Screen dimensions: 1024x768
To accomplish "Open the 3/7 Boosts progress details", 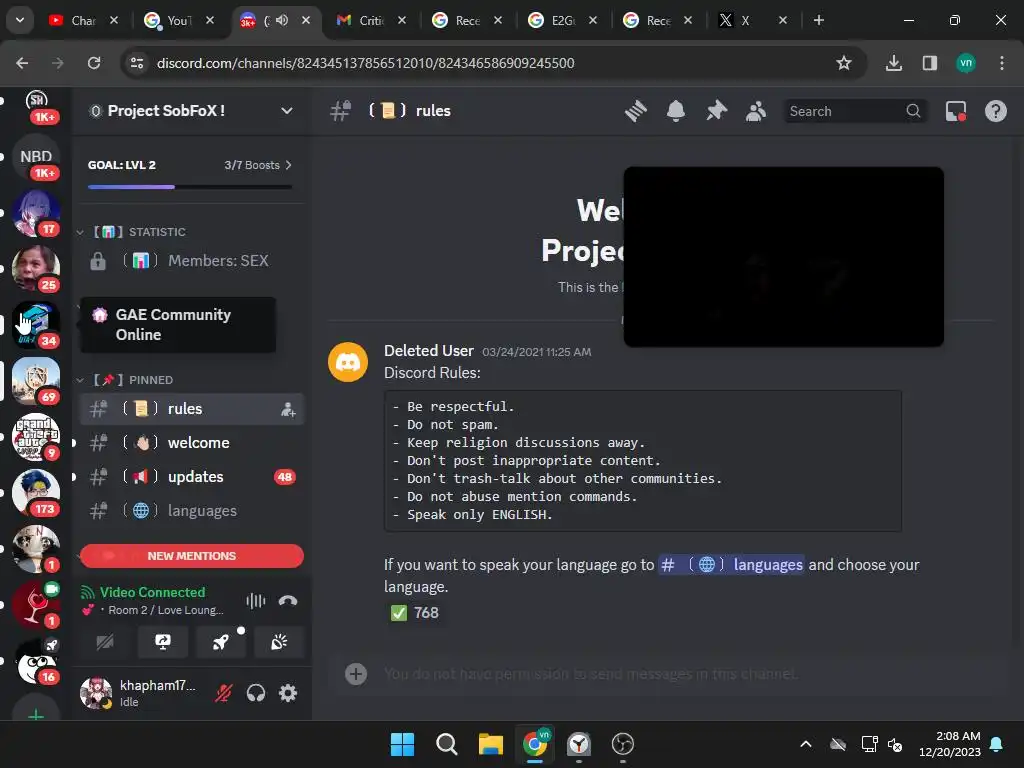I will click(258, 165).
